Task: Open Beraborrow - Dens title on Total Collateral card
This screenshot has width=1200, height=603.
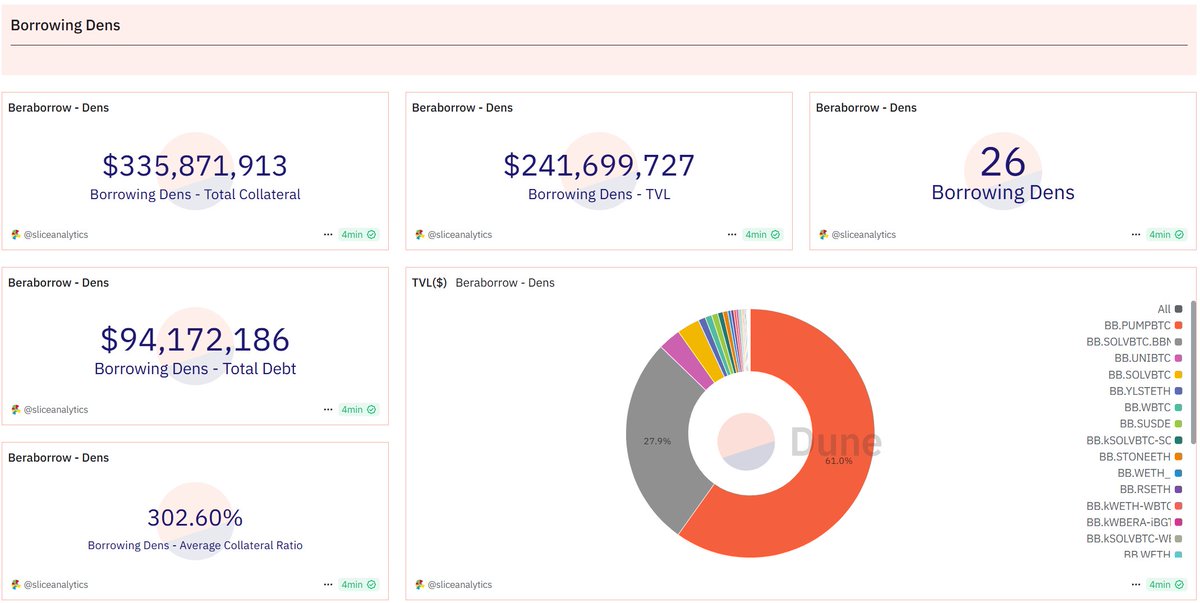Action: (58, 107)
